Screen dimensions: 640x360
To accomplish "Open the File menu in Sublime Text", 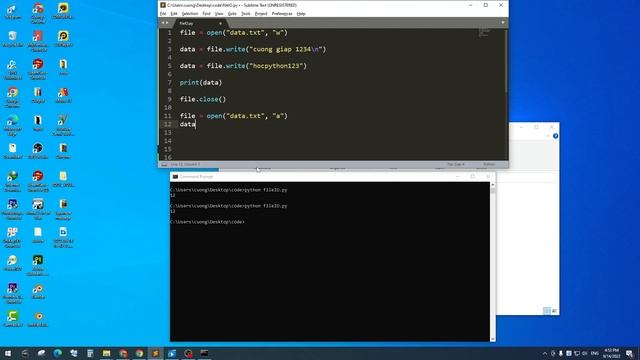I will 163,13.
